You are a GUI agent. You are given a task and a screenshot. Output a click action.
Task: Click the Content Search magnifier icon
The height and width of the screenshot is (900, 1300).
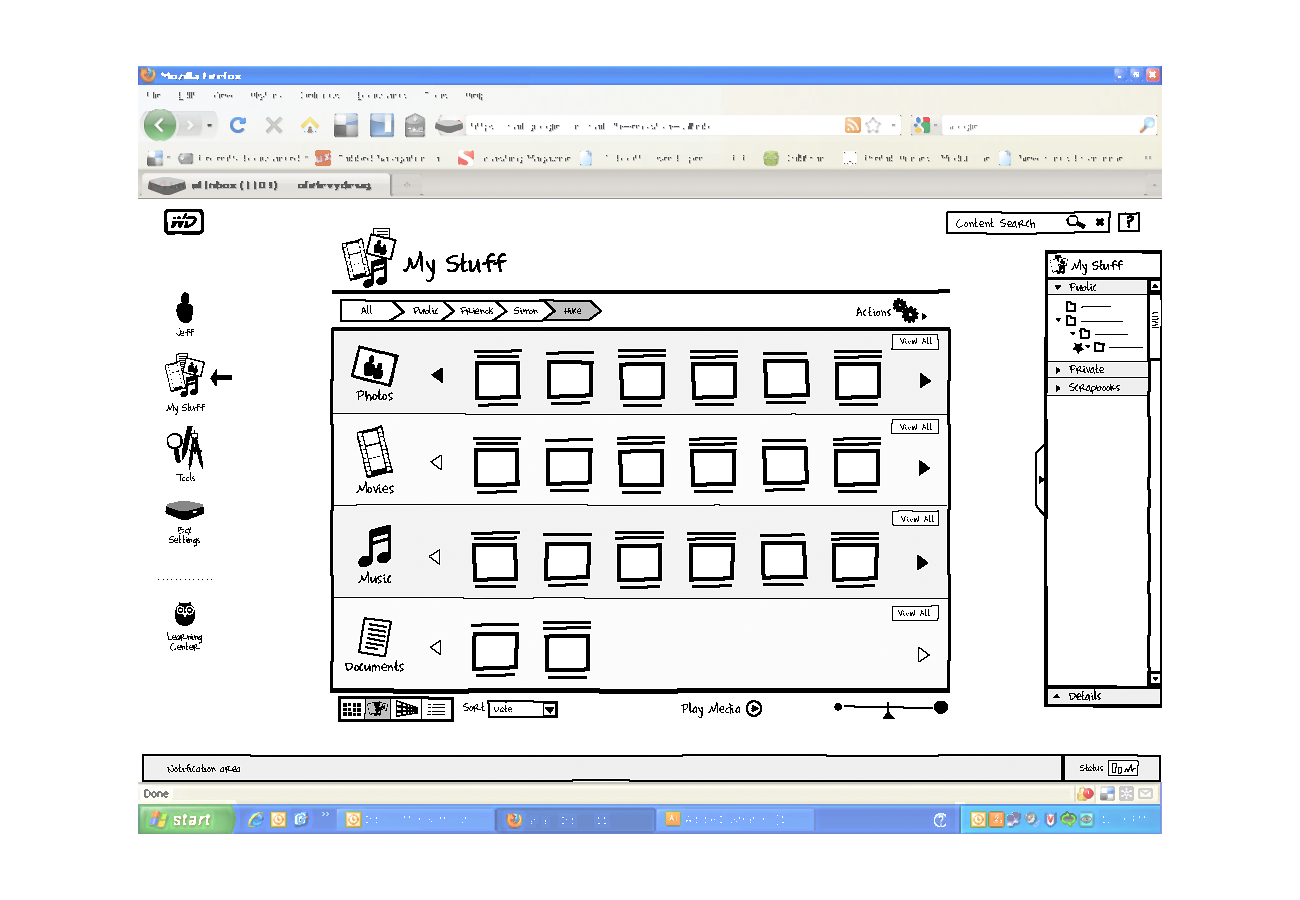point(1075,222)
